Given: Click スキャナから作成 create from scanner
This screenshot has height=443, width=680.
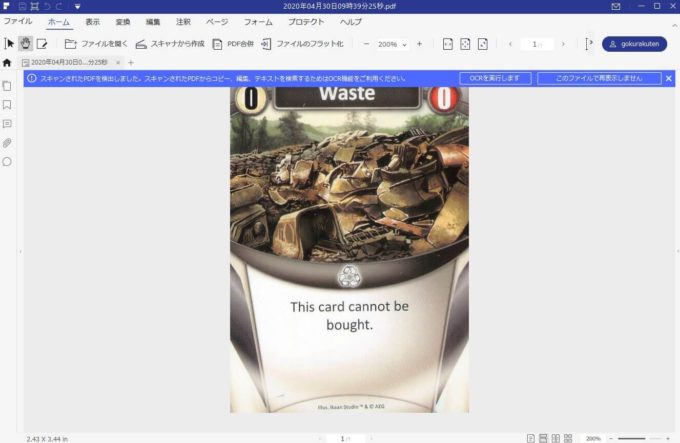Looking at the screenshot, I should click(170, 44).
